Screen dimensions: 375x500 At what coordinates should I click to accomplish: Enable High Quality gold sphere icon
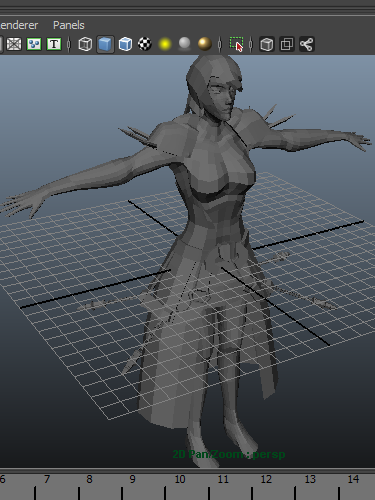[x=204, y=44]
